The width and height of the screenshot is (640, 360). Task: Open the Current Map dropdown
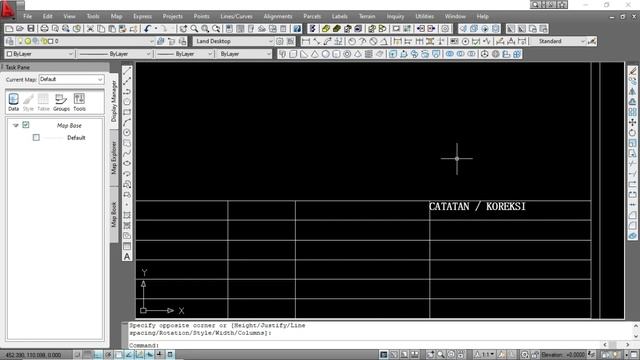pos(71,79)
